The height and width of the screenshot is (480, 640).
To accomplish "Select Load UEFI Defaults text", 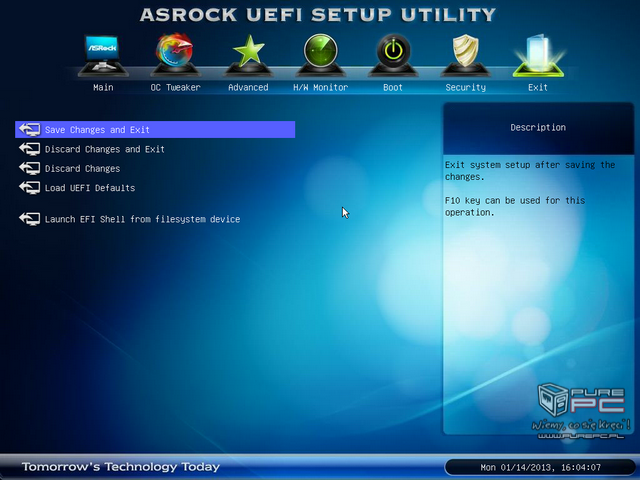I will coord(90,188).
